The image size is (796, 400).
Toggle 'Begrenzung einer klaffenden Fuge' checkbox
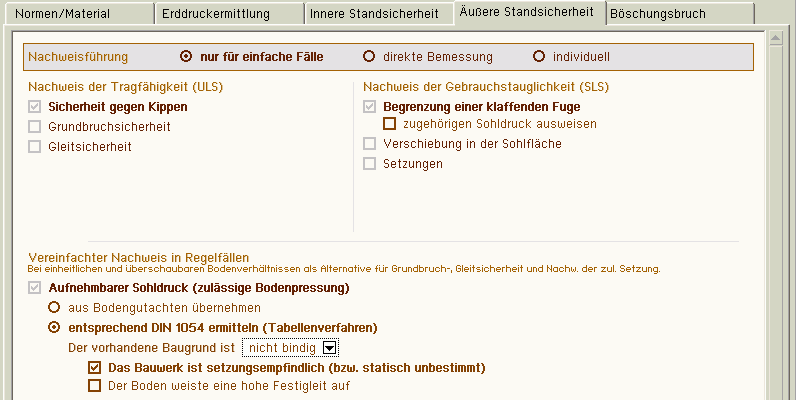(x=370, y=107)
